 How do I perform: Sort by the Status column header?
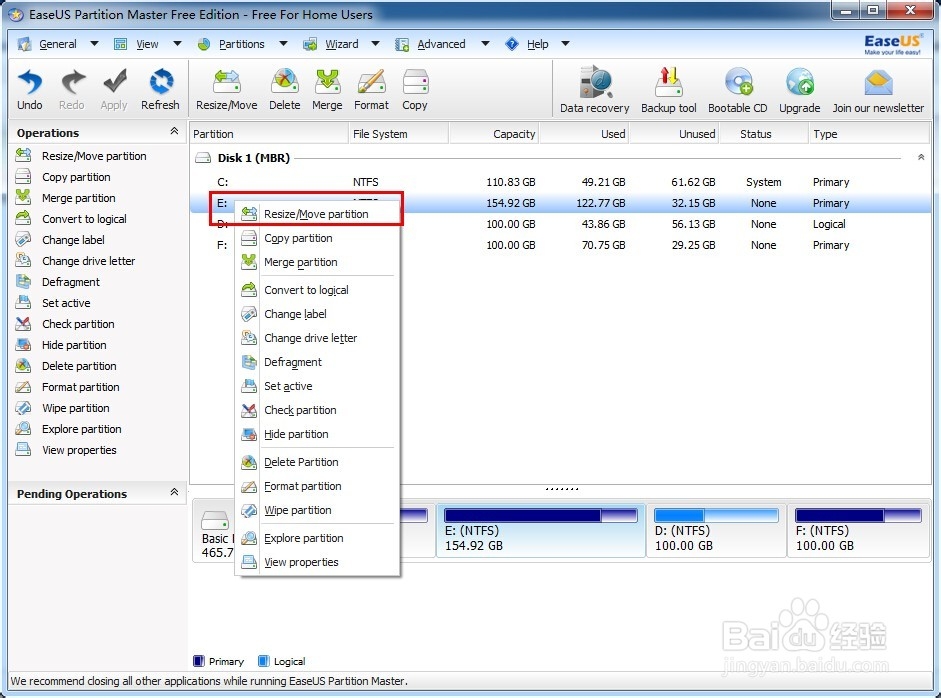764,134
